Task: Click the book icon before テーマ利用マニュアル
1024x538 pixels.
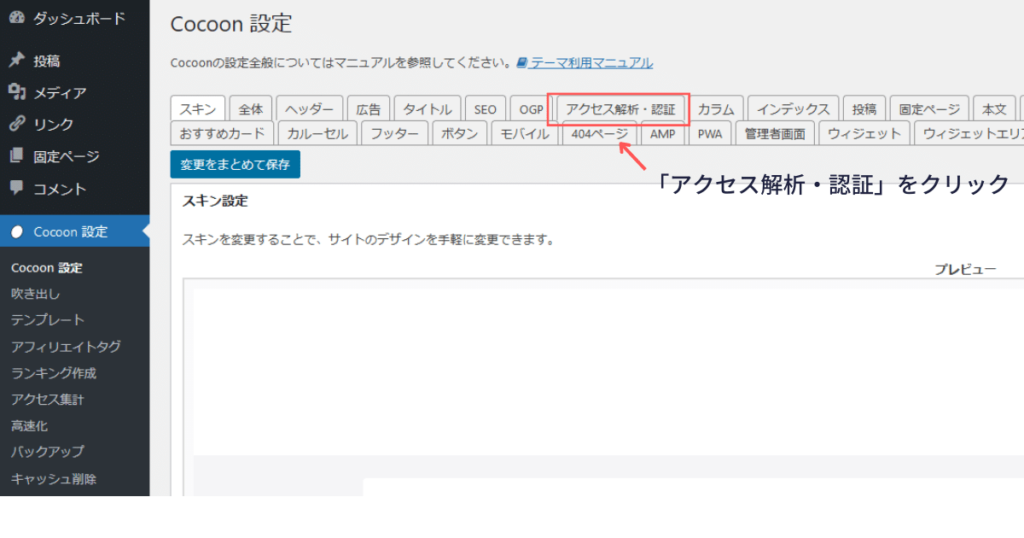Action: pos(521,63)
